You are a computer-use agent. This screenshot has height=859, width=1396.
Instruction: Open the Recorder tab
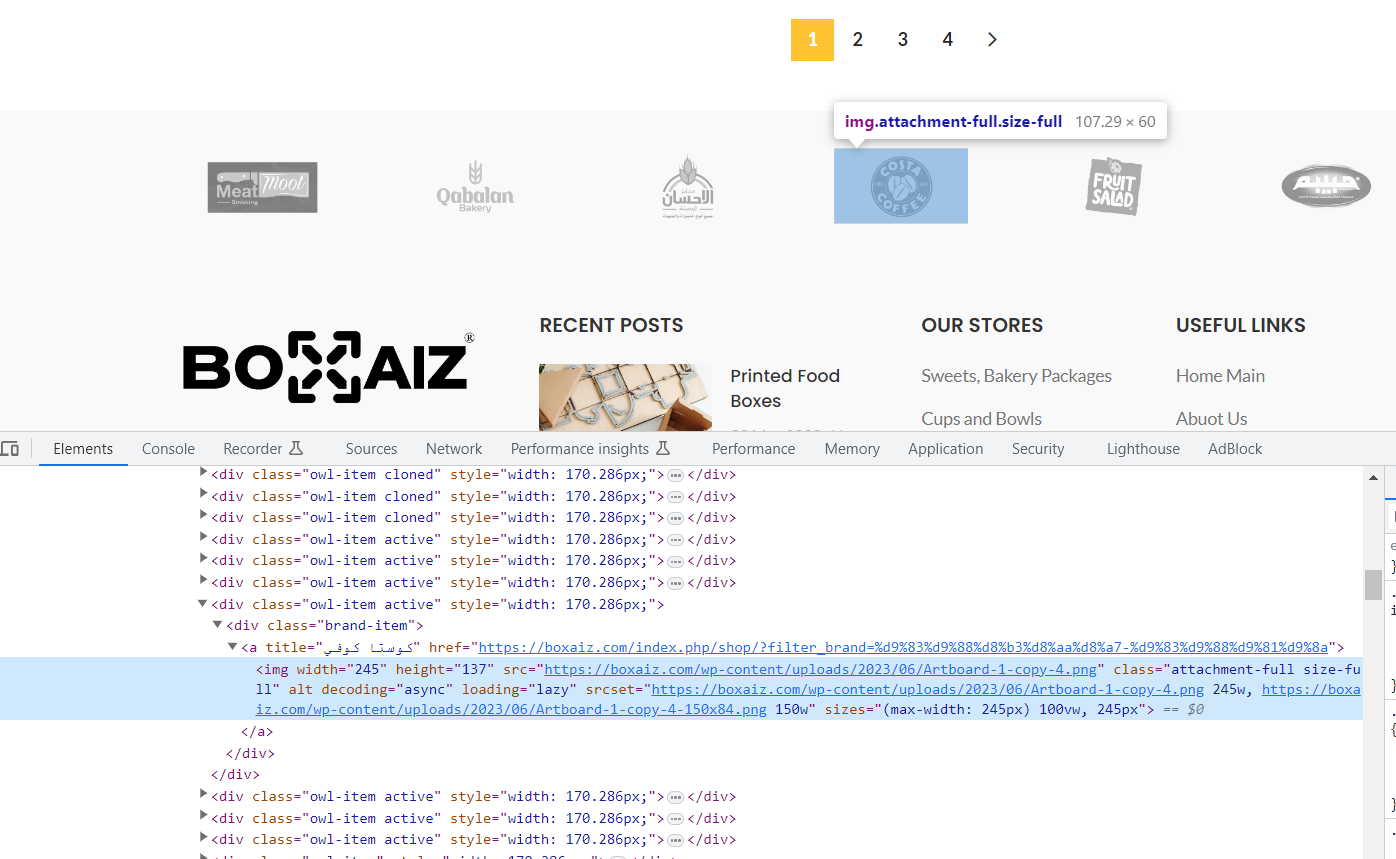pos(263,449)
